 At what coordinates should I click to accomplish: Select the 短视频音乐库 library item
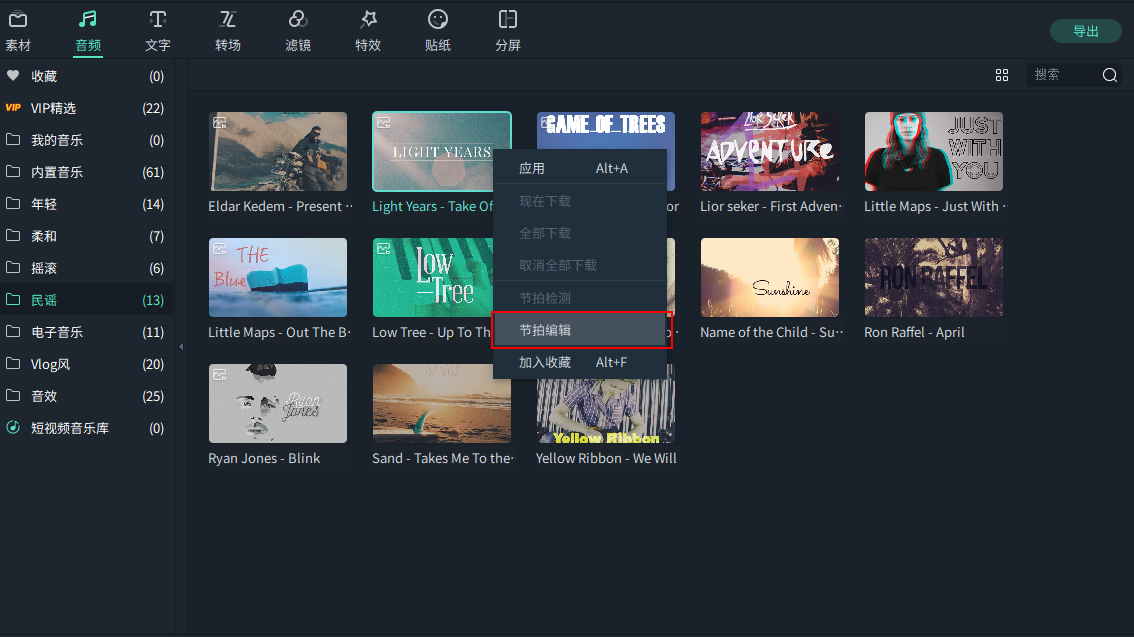[70, 428]
